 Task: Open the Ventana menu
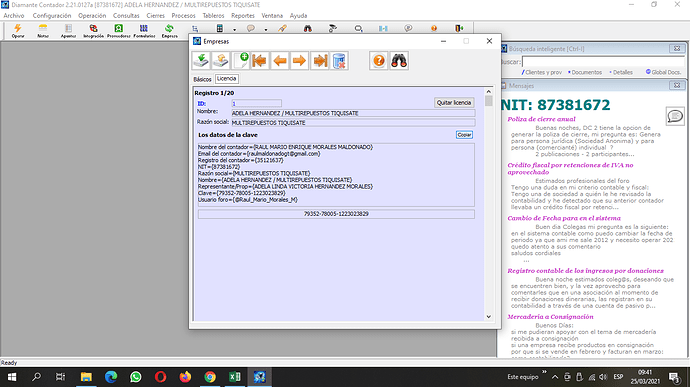point(272,15)
